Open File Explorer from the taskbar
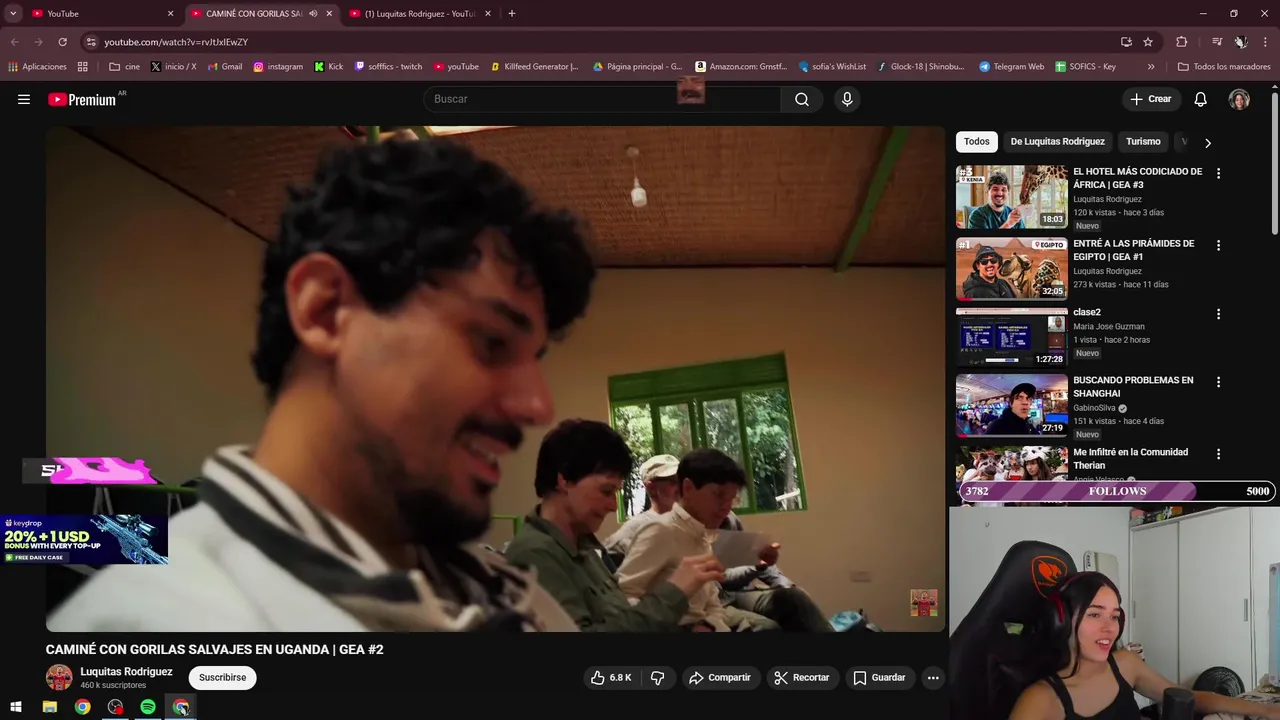 point(49,707)
